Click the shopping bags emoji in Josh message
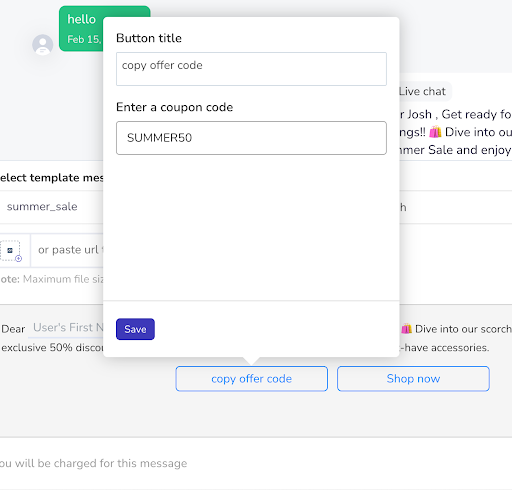 [435, 132]
